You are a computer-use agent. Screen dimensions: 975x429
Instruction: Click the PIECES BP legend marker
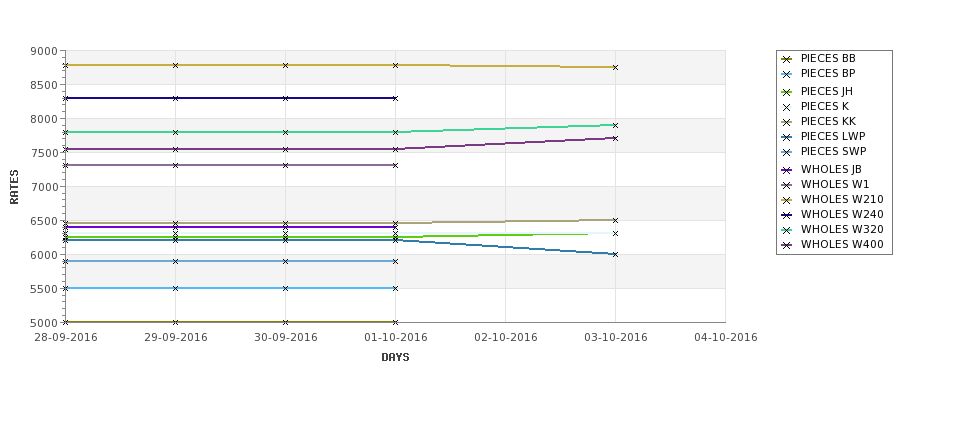(787, 74)
